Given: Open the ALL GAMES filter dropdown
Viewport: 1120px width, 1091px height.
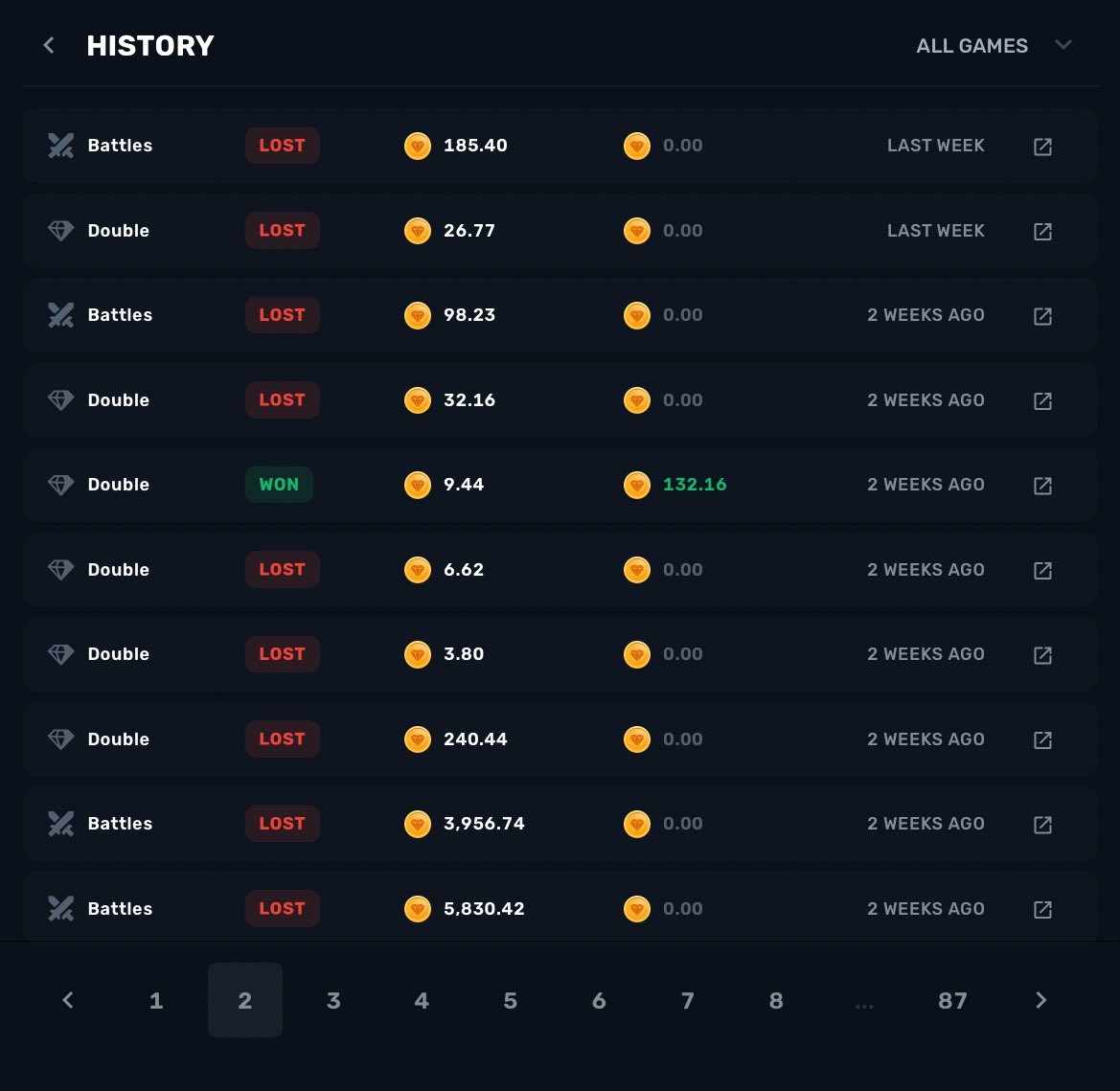Looking at the screenshot, I should [994, 46].
